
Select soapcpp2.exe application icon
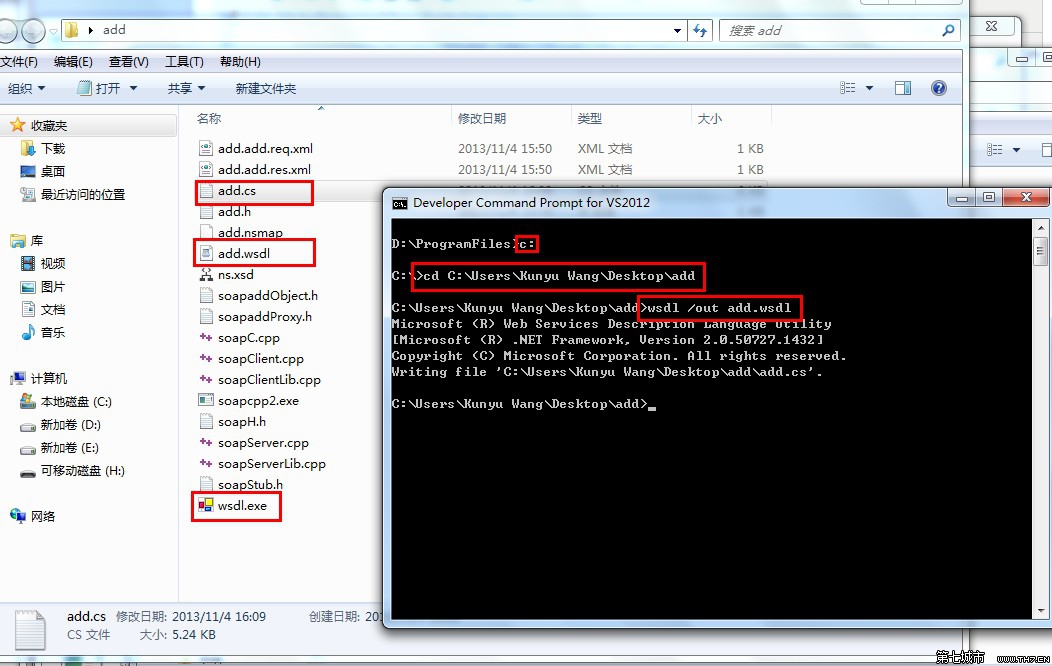click(206, 400)
